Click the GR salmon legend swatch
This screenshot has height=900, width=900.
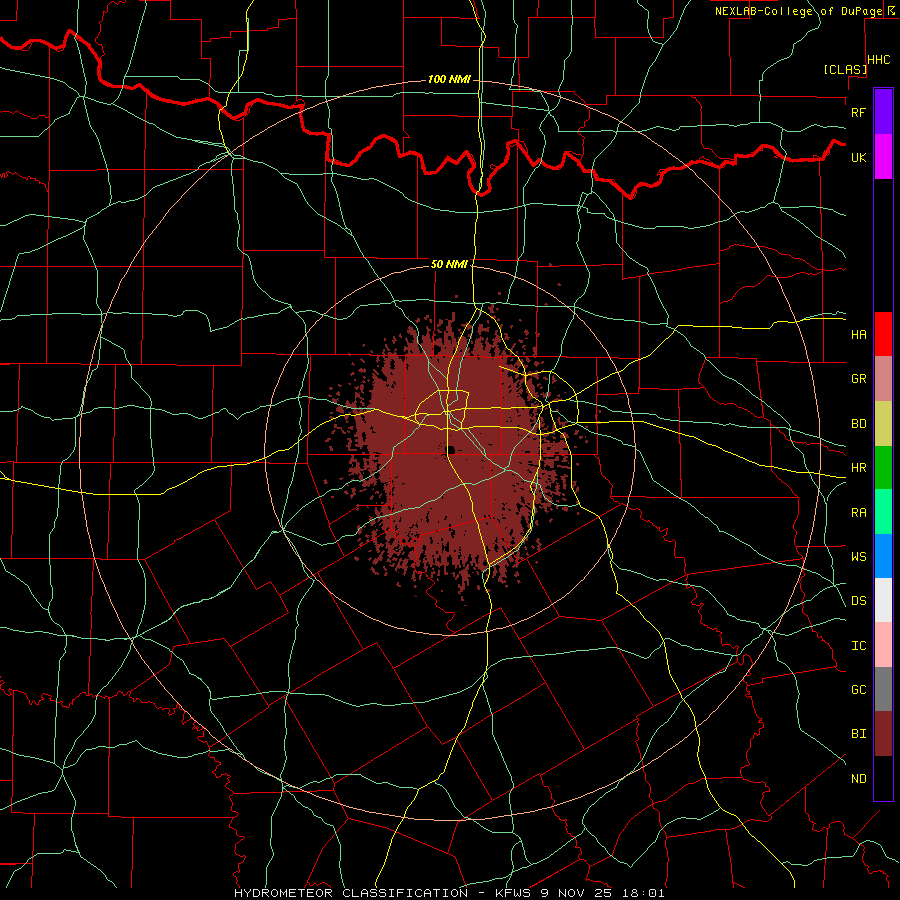[x=883, y=379]
